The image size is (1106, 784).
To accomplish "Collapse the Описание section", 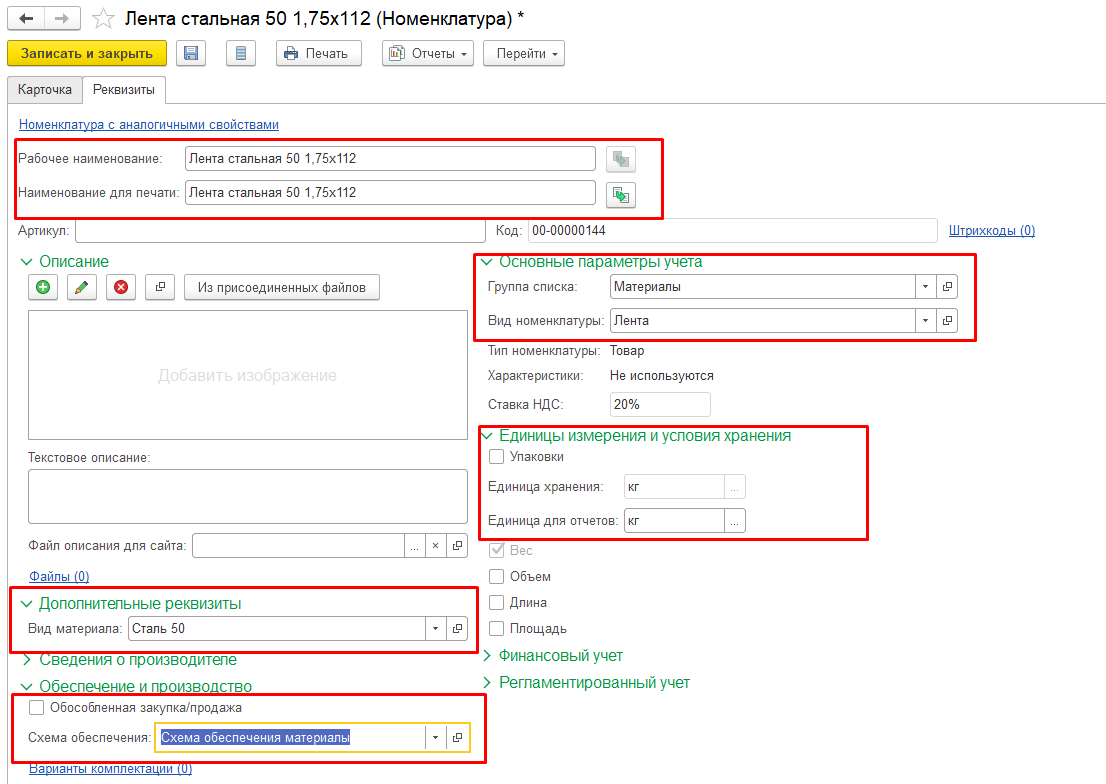I will pyautogui.click(x=27, y=262).
